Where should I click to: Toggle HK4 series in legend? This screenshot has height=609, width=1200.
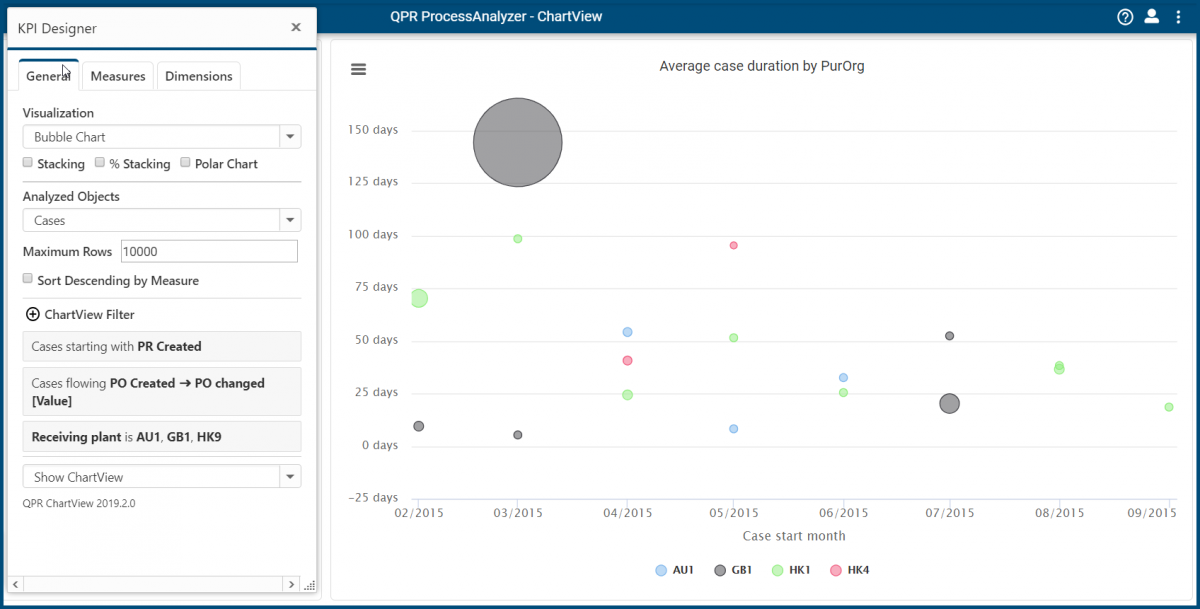point(849,570)
